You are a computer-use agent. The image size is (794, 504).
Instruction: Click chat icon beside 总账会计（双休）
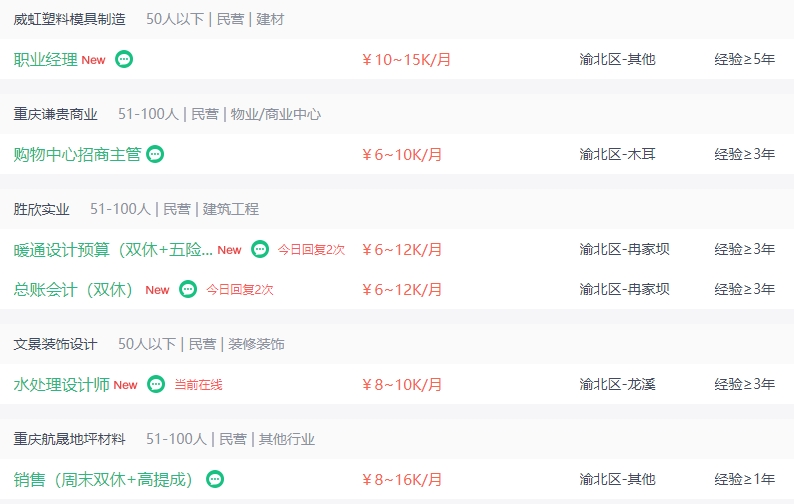point(188,289)
